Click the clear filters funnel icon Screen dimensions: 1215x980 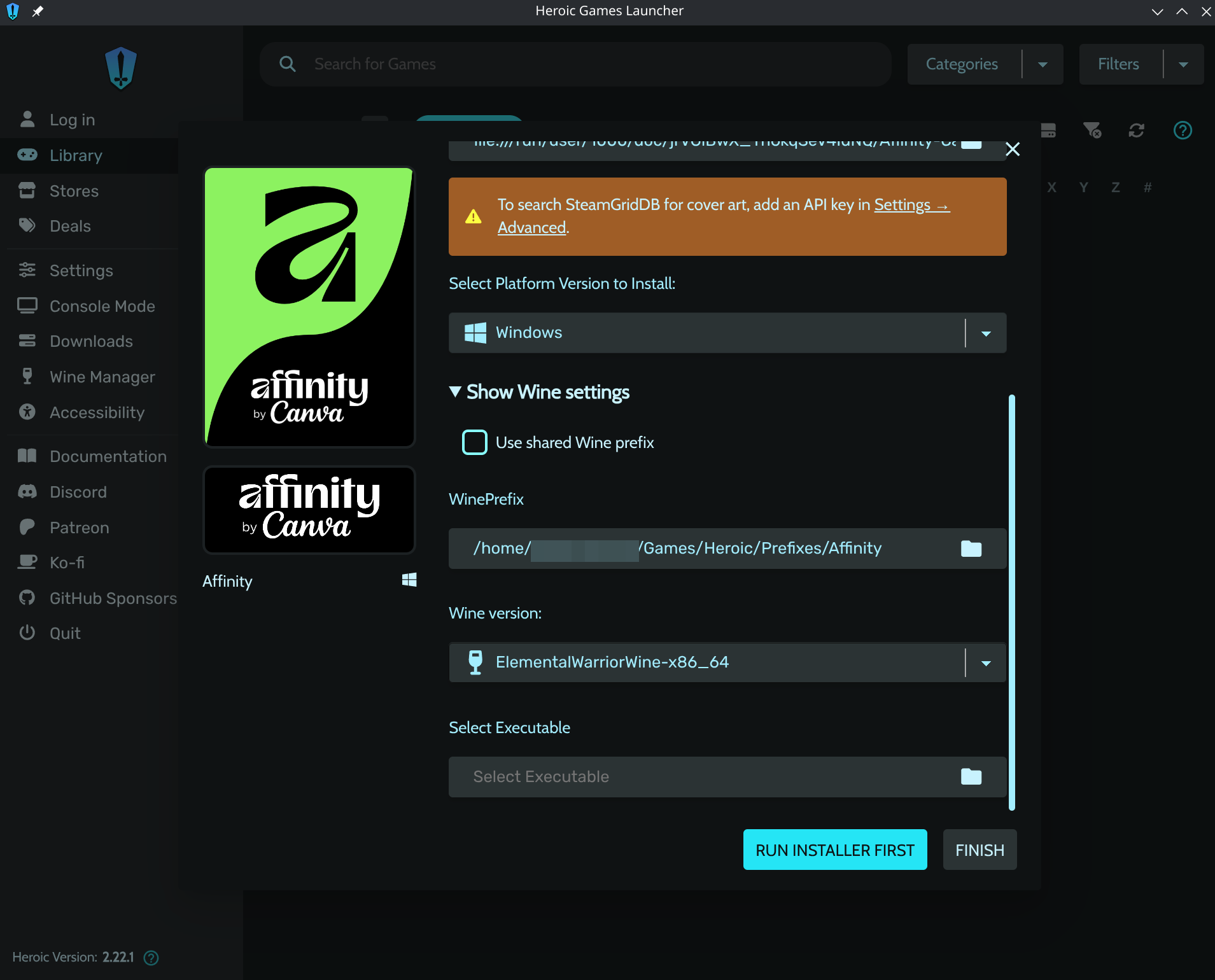1092,130
